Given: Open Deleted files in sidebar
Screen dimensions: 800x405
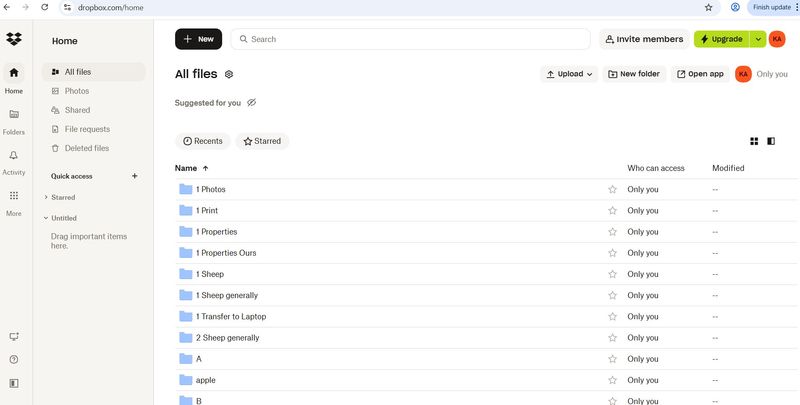Looking at the screenshot, I should coord(86,148).
